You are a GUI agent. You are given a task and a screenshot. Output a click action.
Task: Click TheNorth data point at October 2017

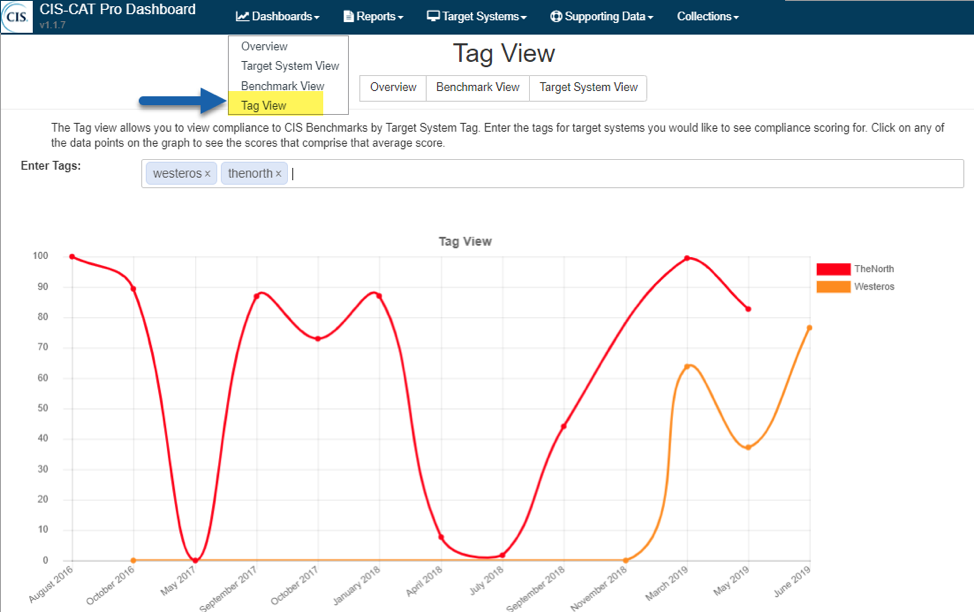[318, 339]
